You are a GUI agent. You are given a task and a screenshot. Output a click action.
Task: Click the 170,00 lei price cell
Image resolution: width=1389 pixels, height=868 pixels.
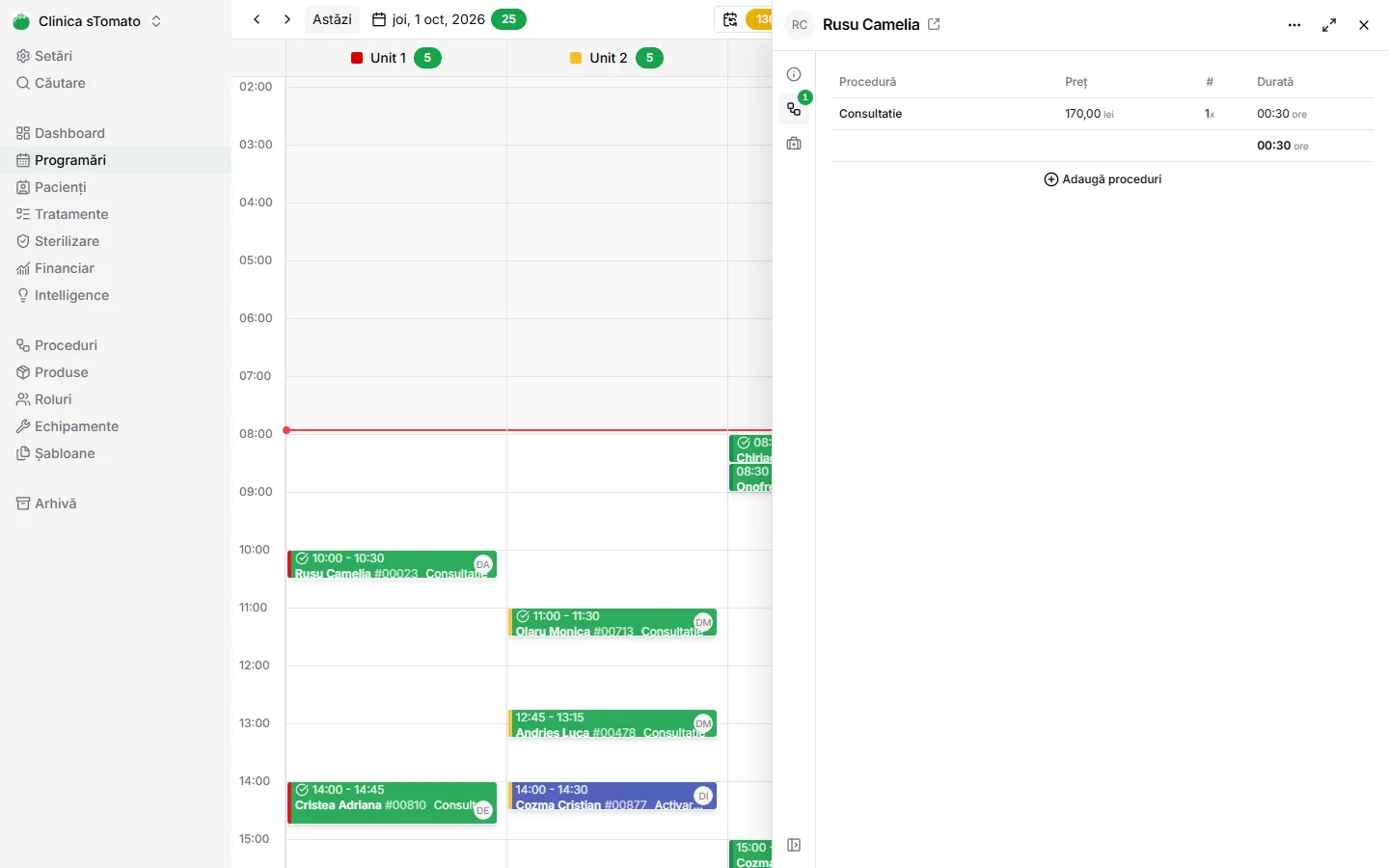point(1089,114)
